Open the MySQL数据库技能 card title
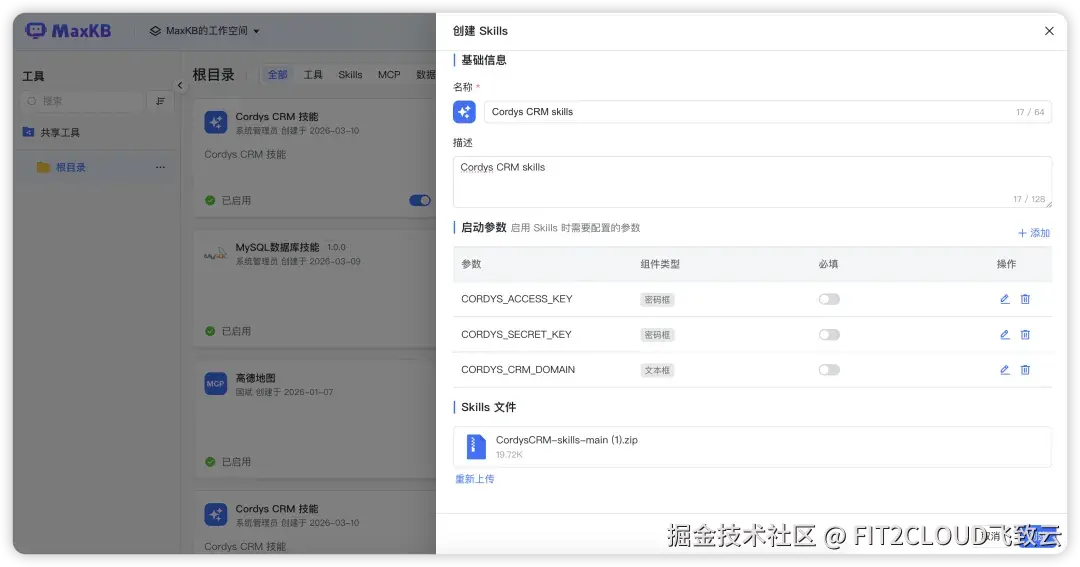Viewport: 1080px width, 567px height. point(277,247)
